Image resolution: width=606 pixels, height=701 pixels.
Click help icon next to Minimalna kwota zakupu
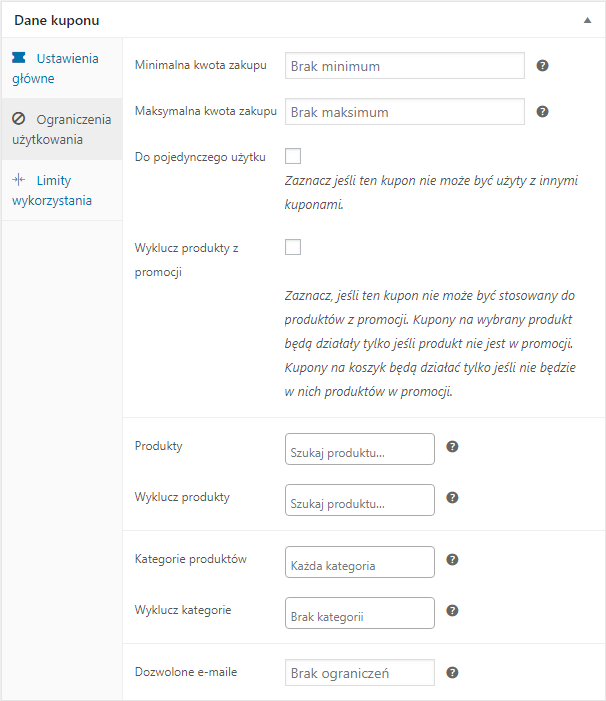point(542,66)
